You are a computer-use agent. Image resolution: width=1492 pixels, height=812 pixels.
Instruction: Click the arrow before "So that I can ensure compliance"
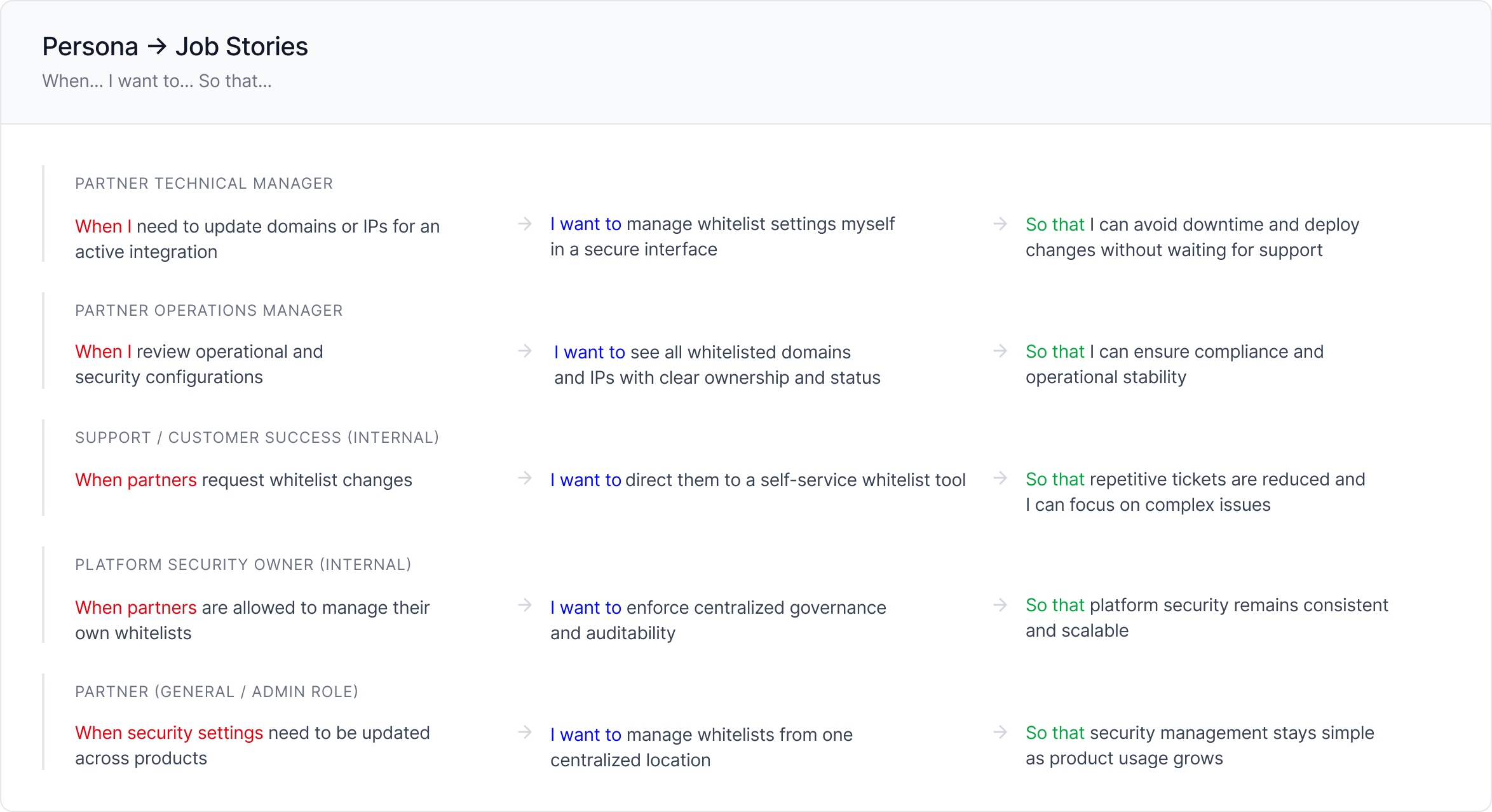[x=1000, y=351]
